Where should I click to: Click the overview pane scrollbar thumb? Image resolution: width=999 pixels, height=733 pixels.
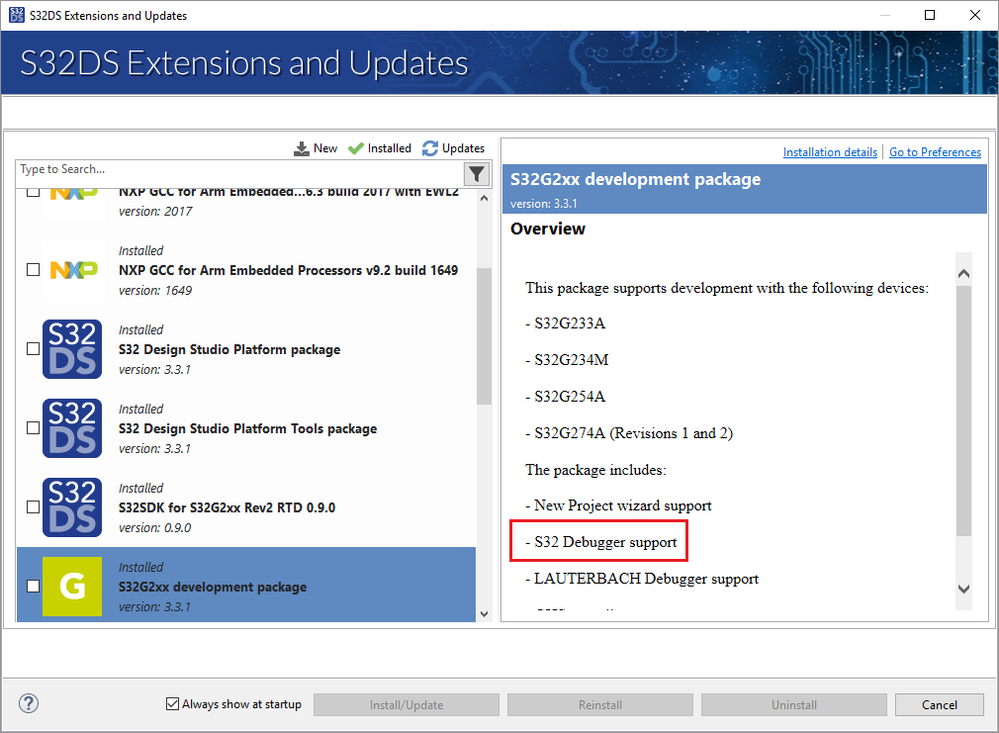tap(964, 411)
